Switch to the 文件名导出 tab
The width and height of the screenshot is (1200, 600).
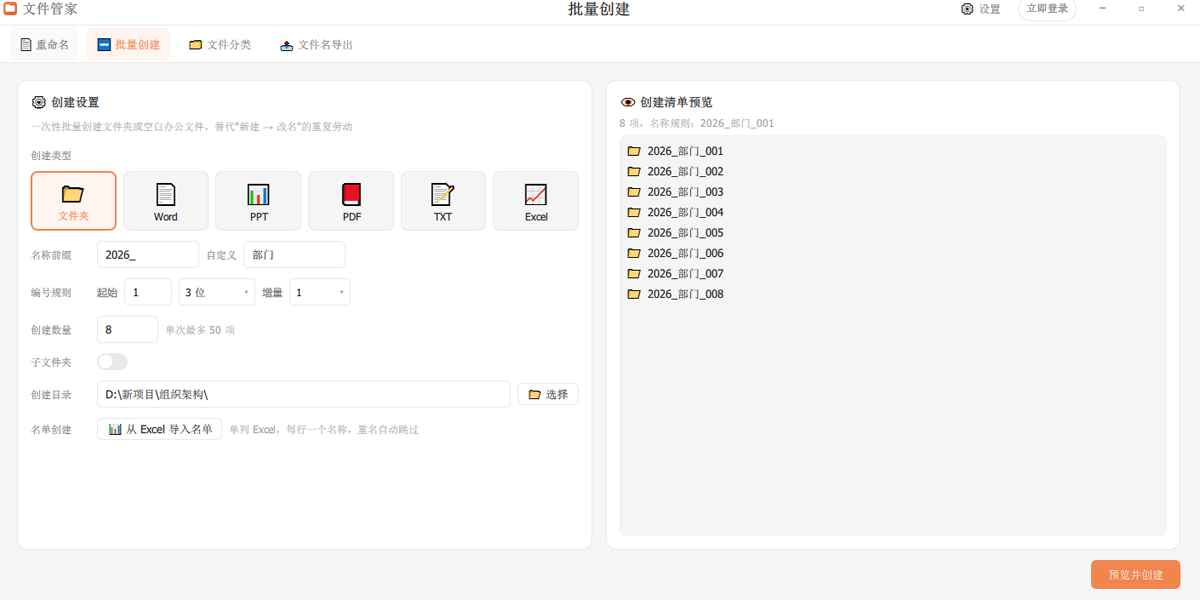[x=316, y=45]
